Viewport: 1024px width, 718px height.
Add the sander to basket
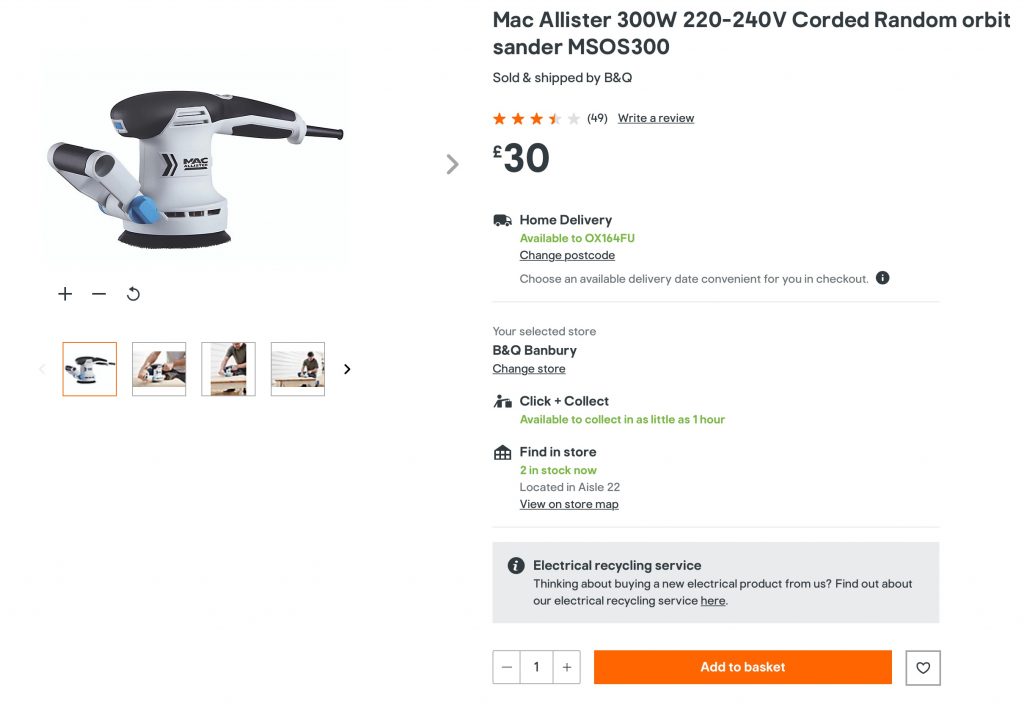(x=742, y=668)
